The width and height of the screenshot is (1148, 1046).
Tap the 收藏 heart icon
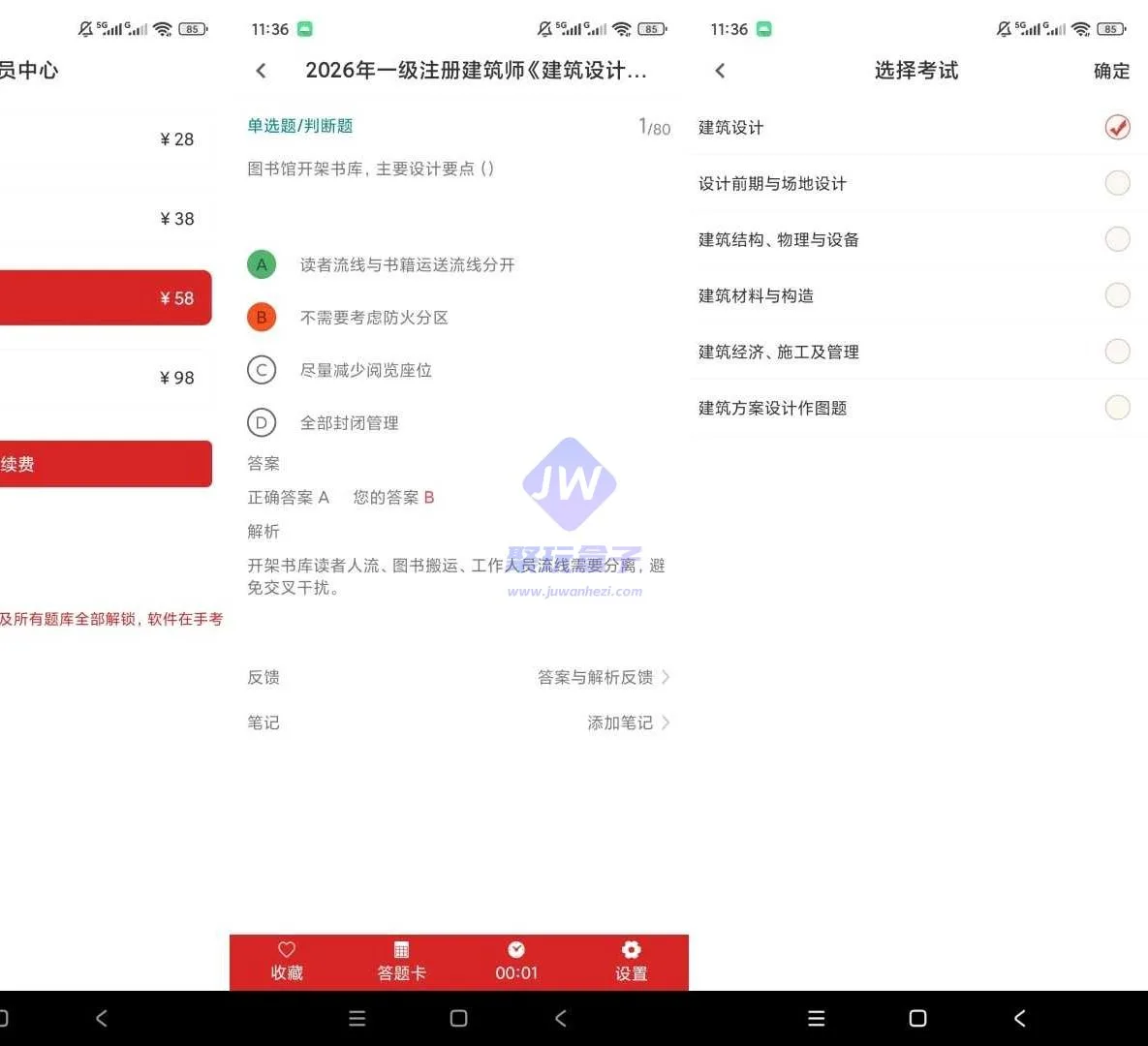point(286,949)
